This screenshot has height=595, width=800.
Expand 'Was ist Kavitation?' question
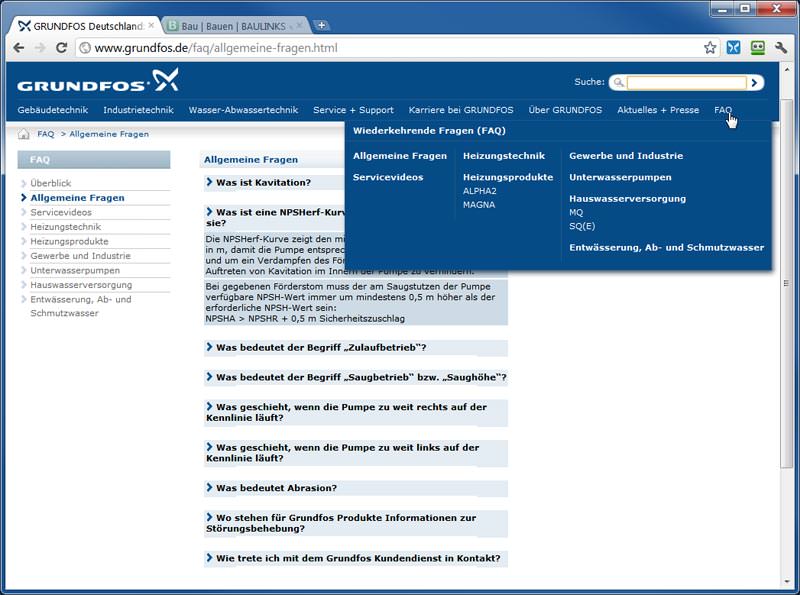pyautogui.click(x=263, y=183)
